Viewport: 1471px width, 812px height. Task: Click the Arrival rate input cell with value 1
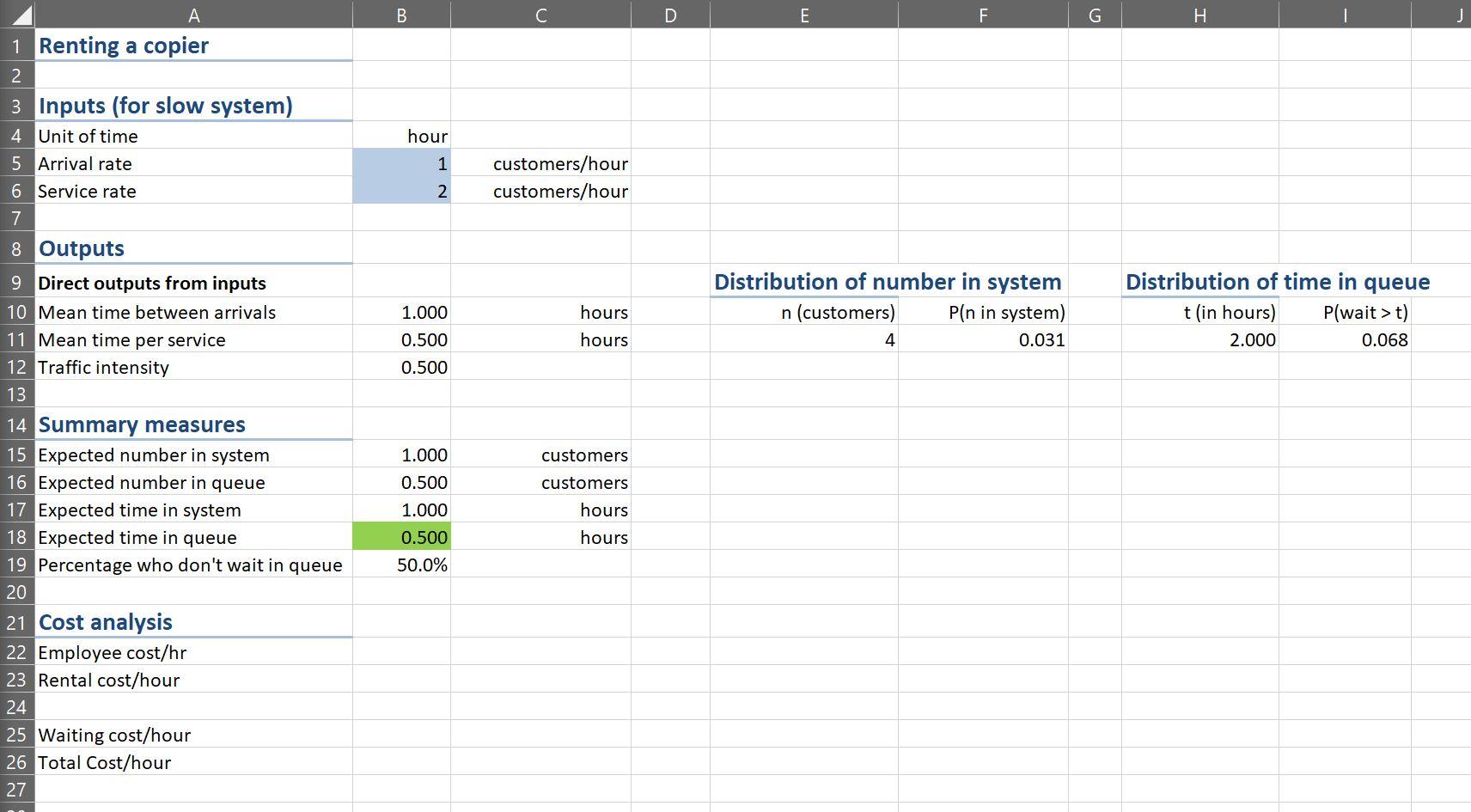(x=401, y=163)
